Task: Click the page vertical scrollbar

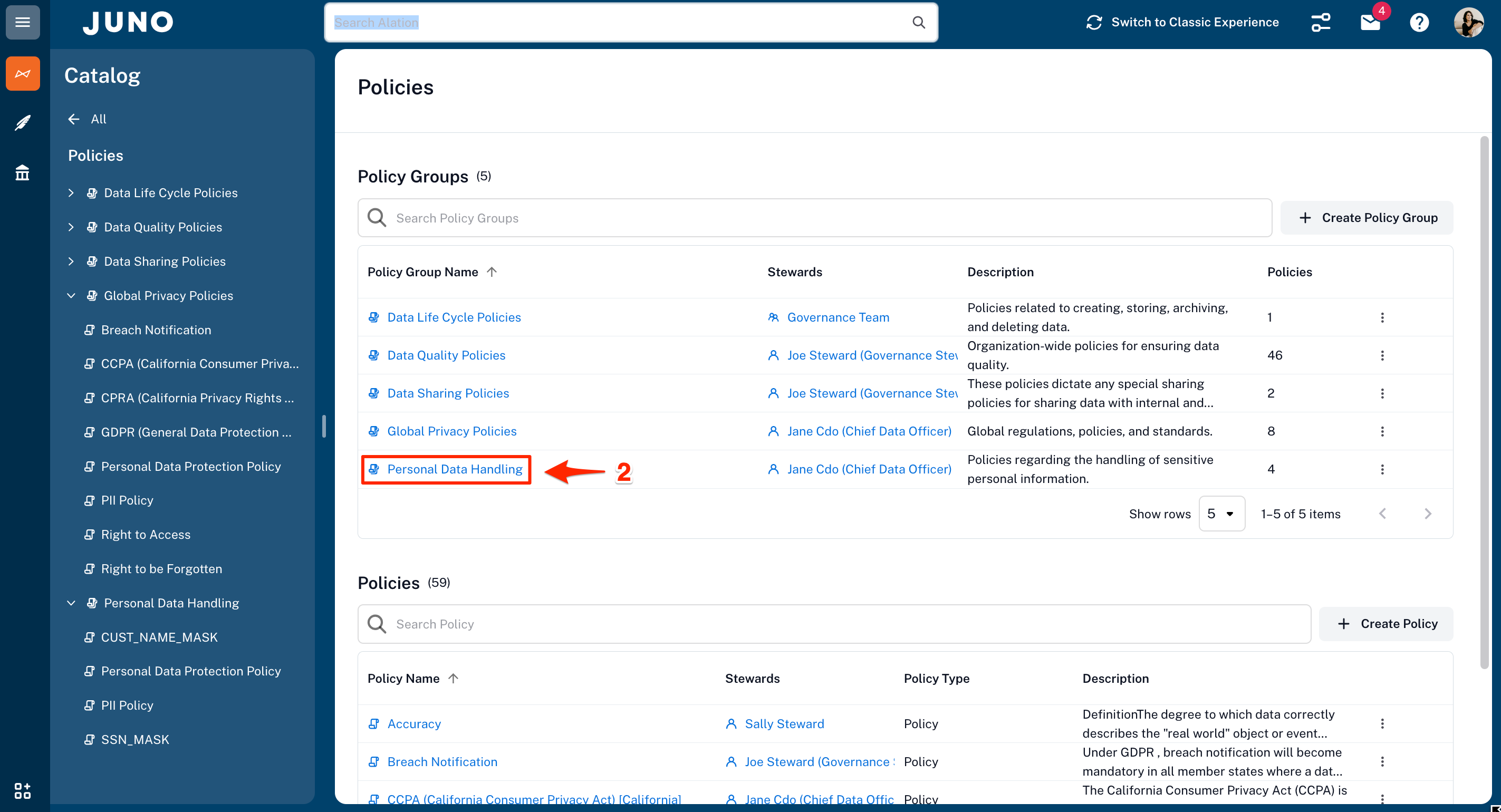Action: point(1484,402)
